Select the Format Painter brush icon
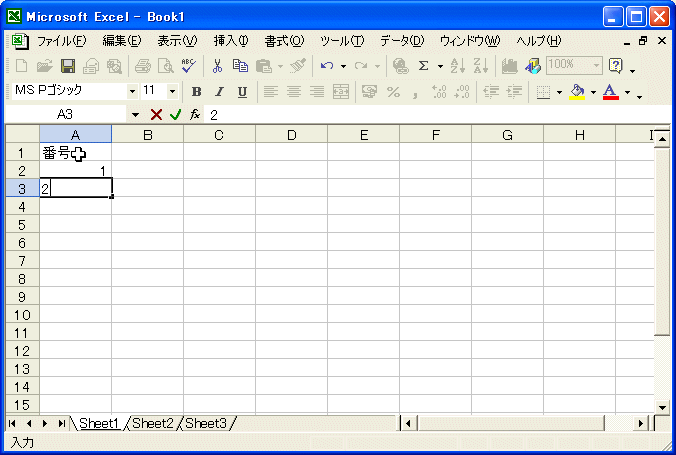 pos(298,66)
